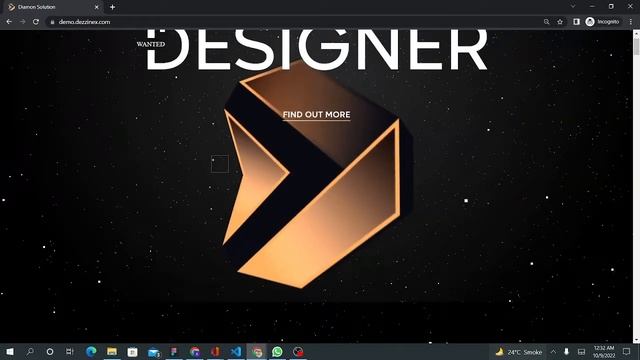Click the scrollbar down arrow
The width and height of the screenshot is (640, 360).
tap(636, 340)
